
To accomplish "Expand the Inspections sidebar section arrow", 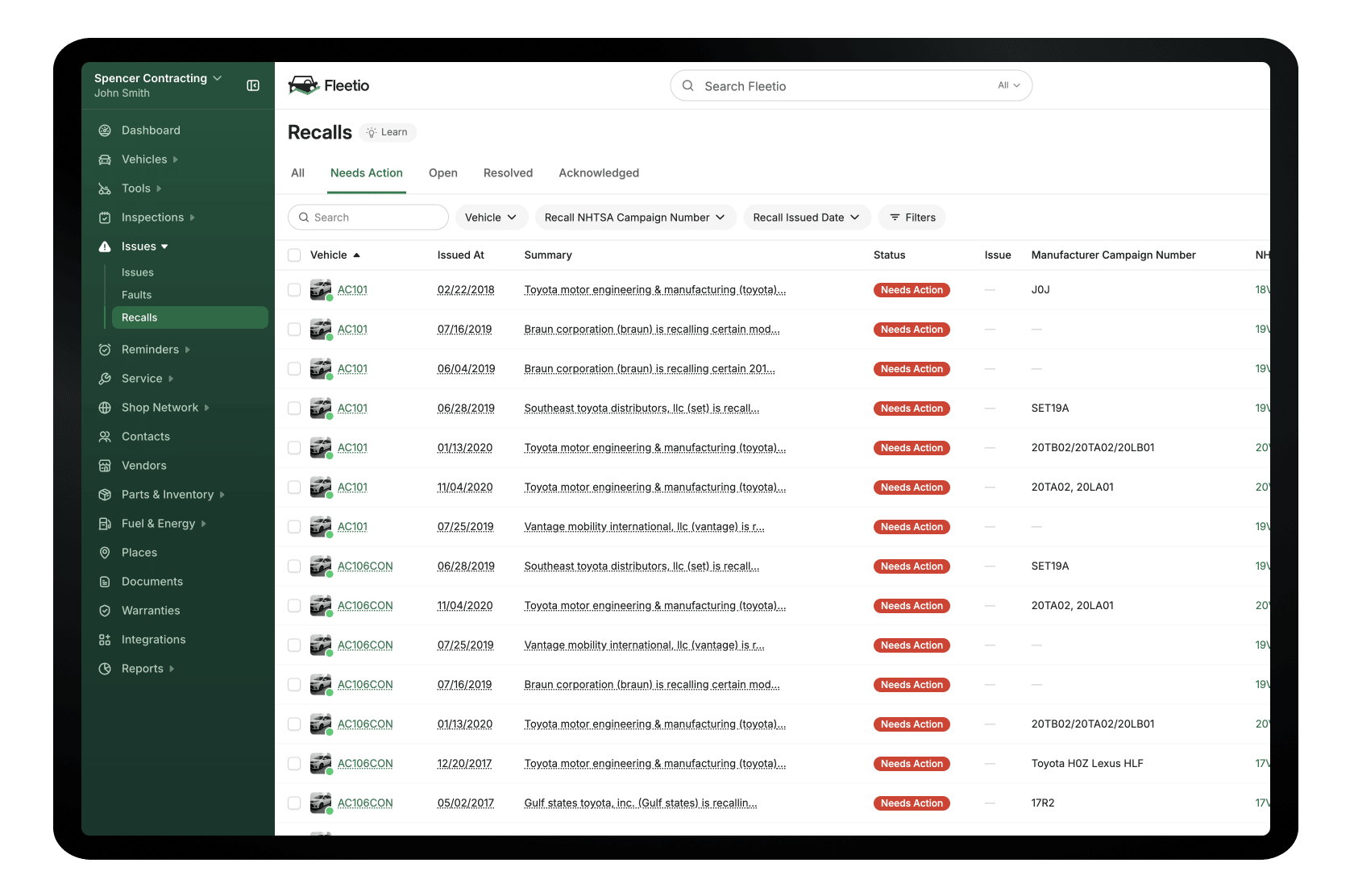I will (x=192, y=218).
